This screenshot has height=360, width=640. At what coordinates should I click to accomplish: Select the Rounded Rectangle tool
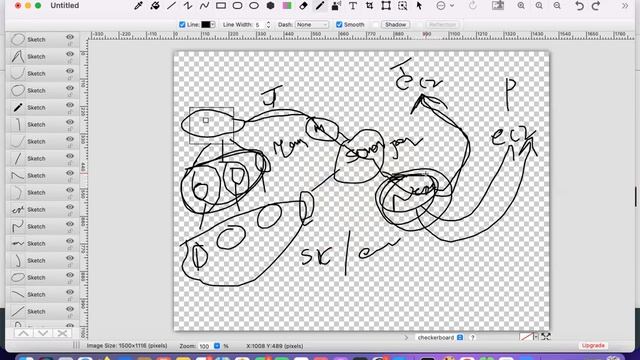click(x=237, y=6)
